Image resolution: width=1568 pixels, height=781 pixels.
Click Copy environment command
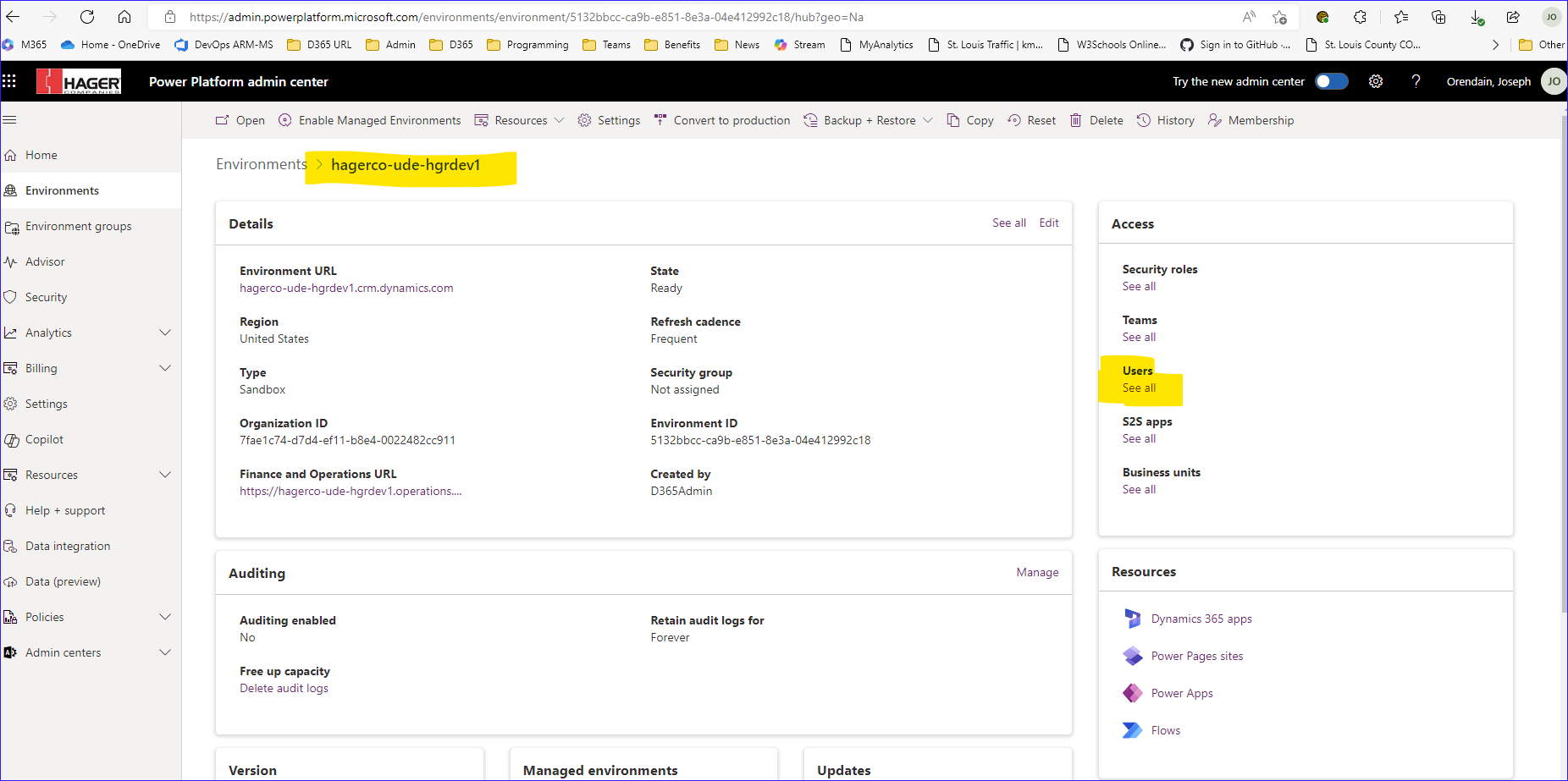[969, 120]
